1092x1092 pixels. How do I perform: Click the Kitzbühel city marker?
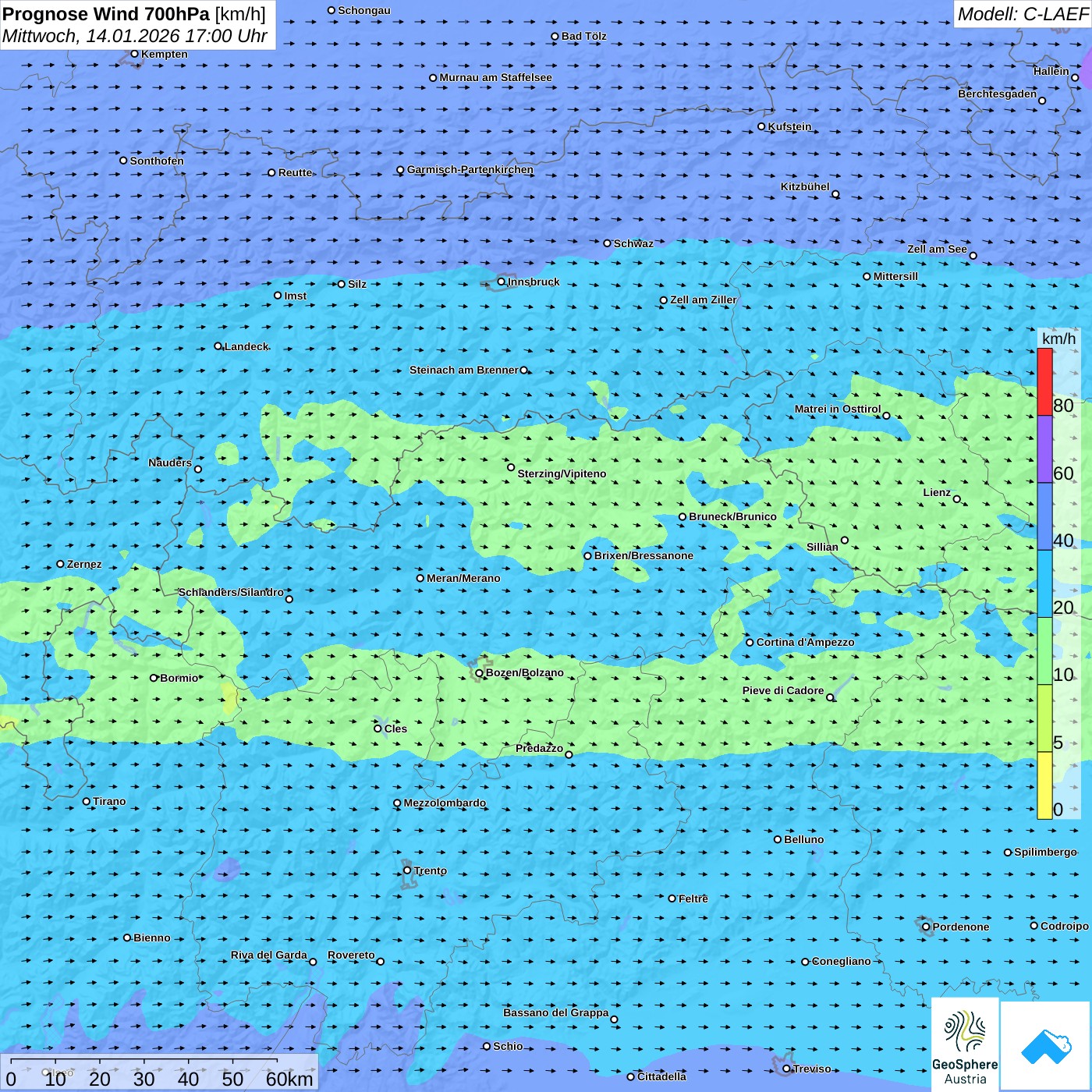tap(835, 194)
